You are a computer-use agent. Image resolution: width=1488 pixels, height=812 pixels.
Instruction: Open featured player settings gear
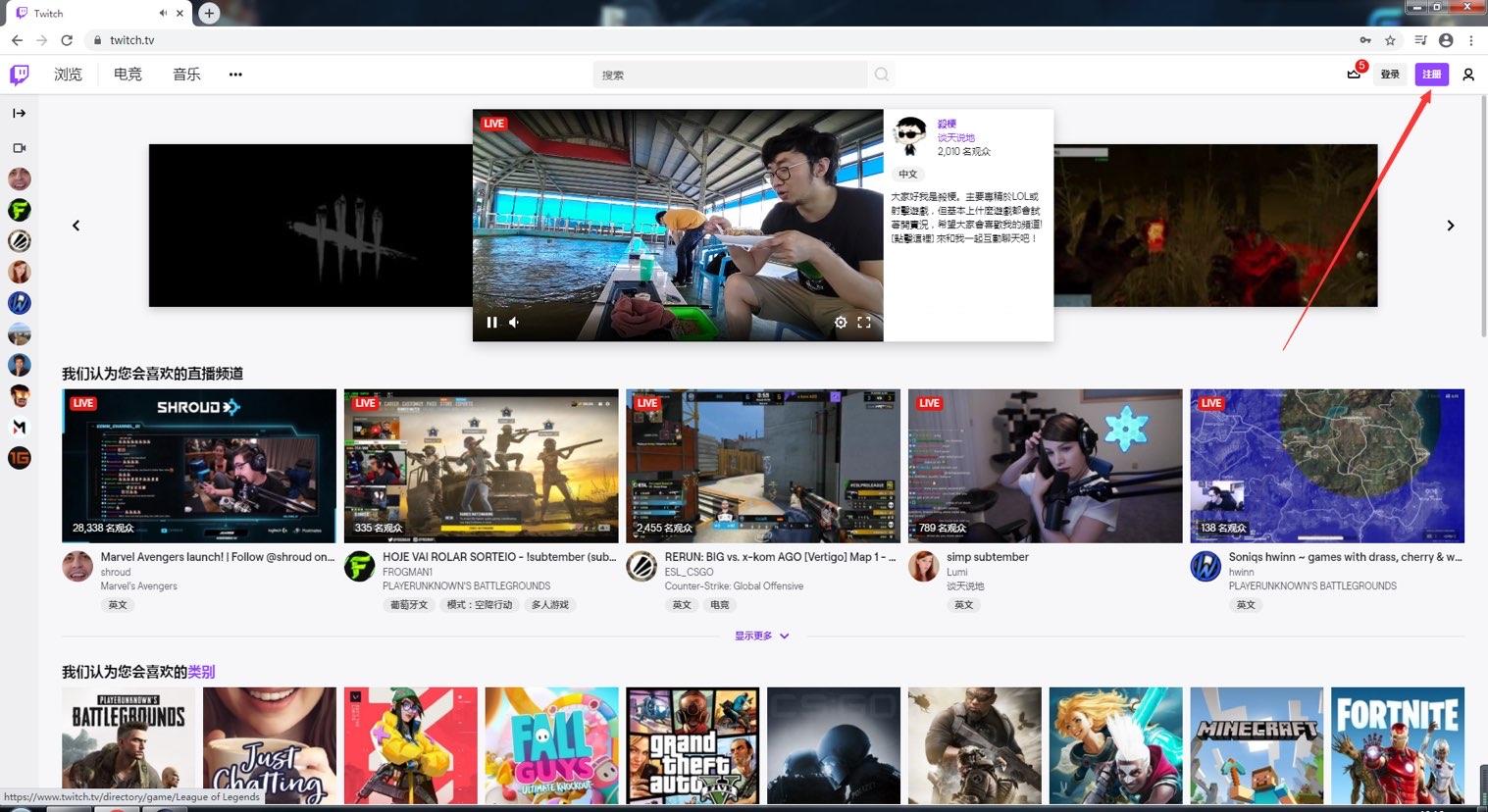[x=841, y=322]
